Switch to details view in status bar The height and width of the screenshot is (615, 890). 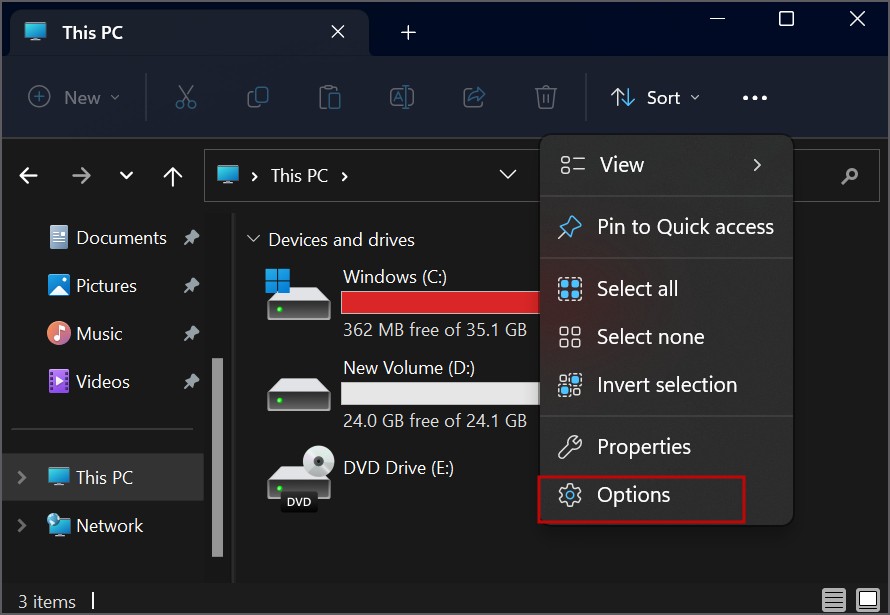click(x=834, y=600)
